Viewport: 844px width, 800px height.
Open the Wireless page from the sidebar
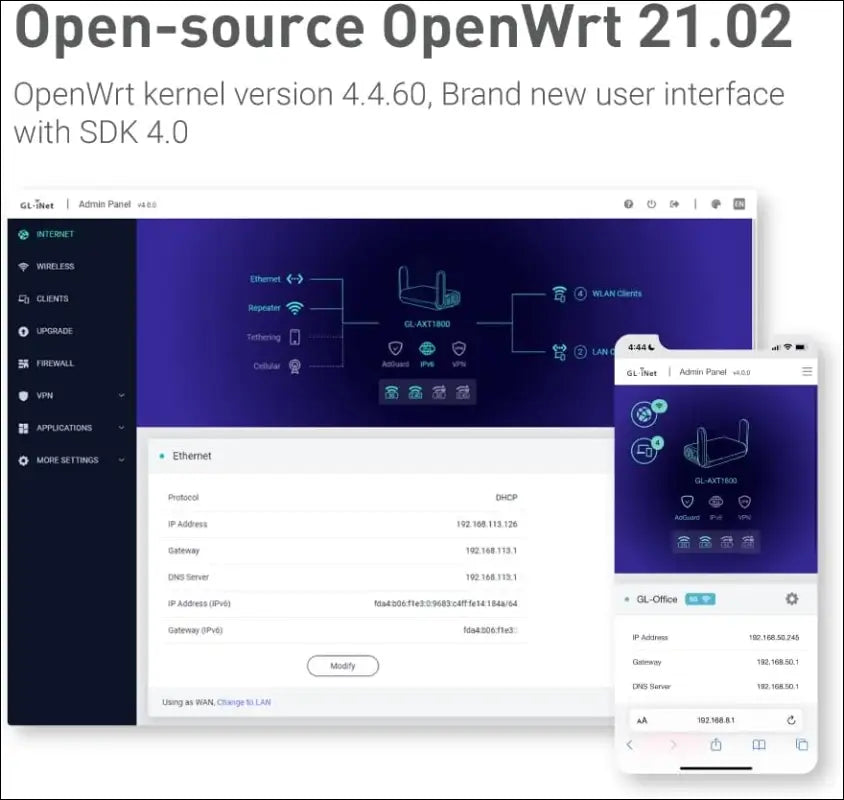[x=55, y=267]
